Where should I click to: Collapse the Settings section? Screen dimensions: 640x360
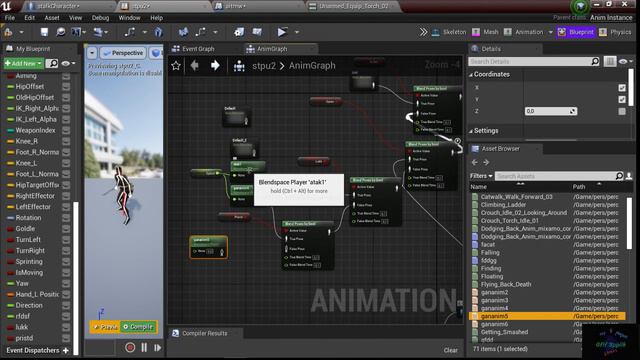[471, 131]
